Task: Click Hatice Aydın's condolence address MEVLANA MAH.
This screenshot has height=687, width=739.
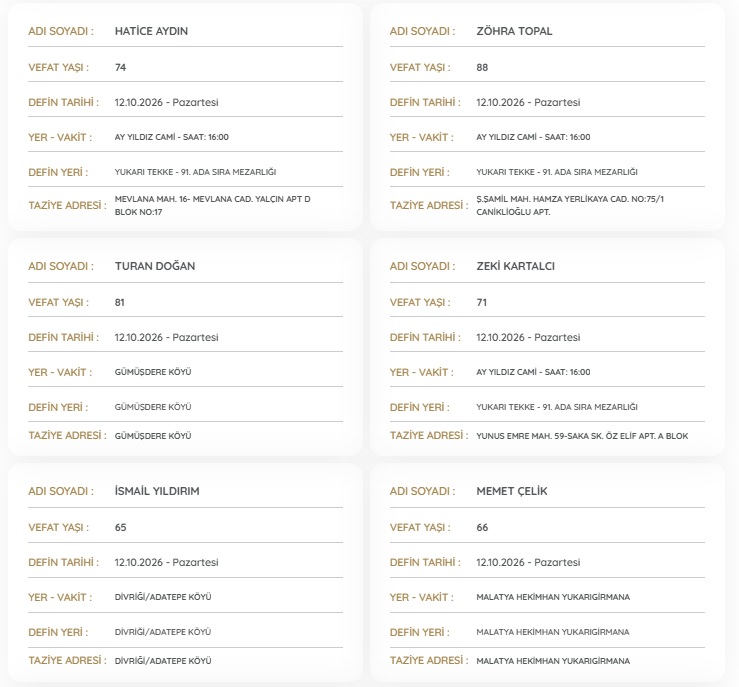Action: pyautogui.click(x=212, y=205)
